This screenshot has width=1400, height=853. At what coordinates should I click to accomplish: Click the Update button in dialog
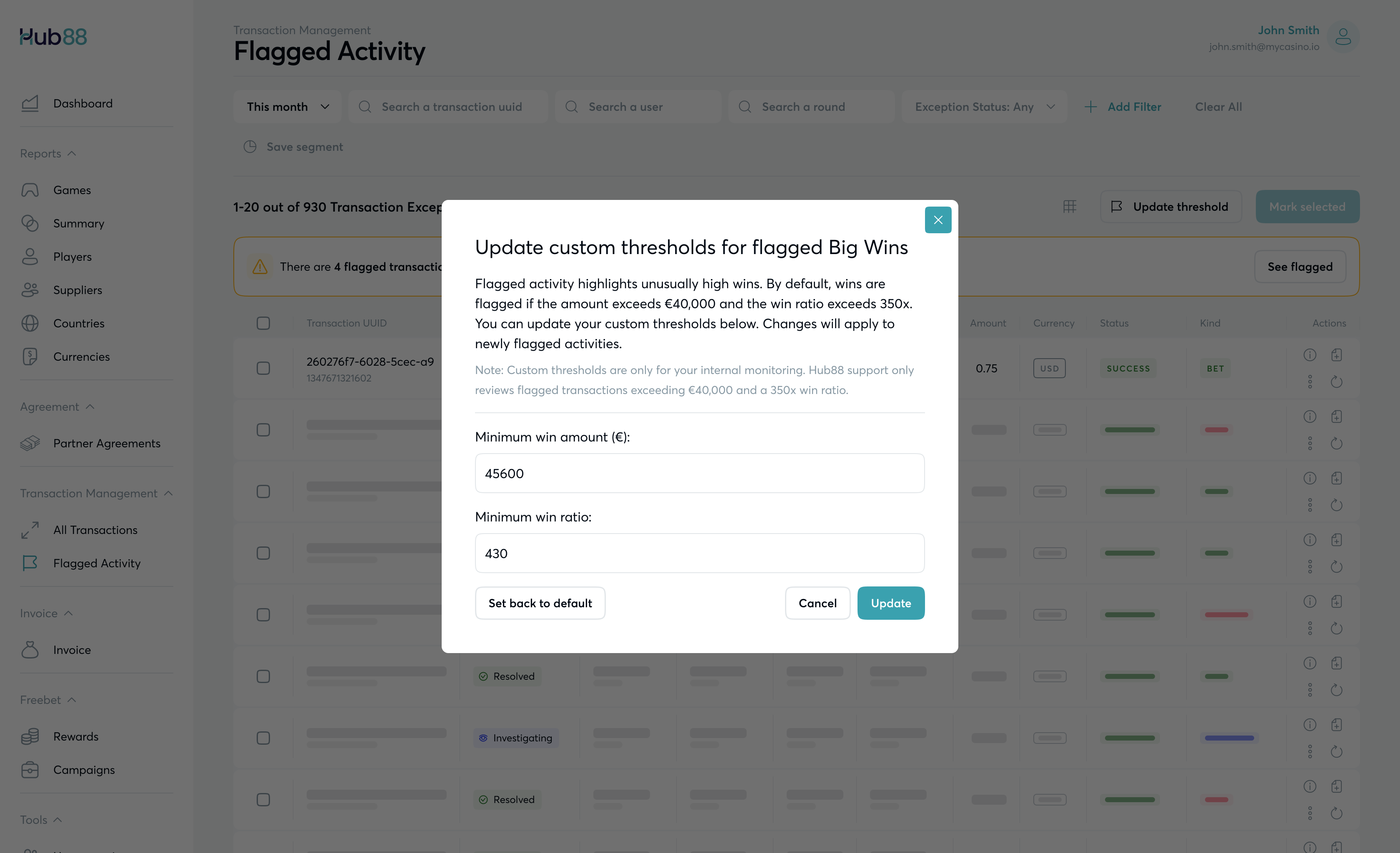click(x=890, y=603)
